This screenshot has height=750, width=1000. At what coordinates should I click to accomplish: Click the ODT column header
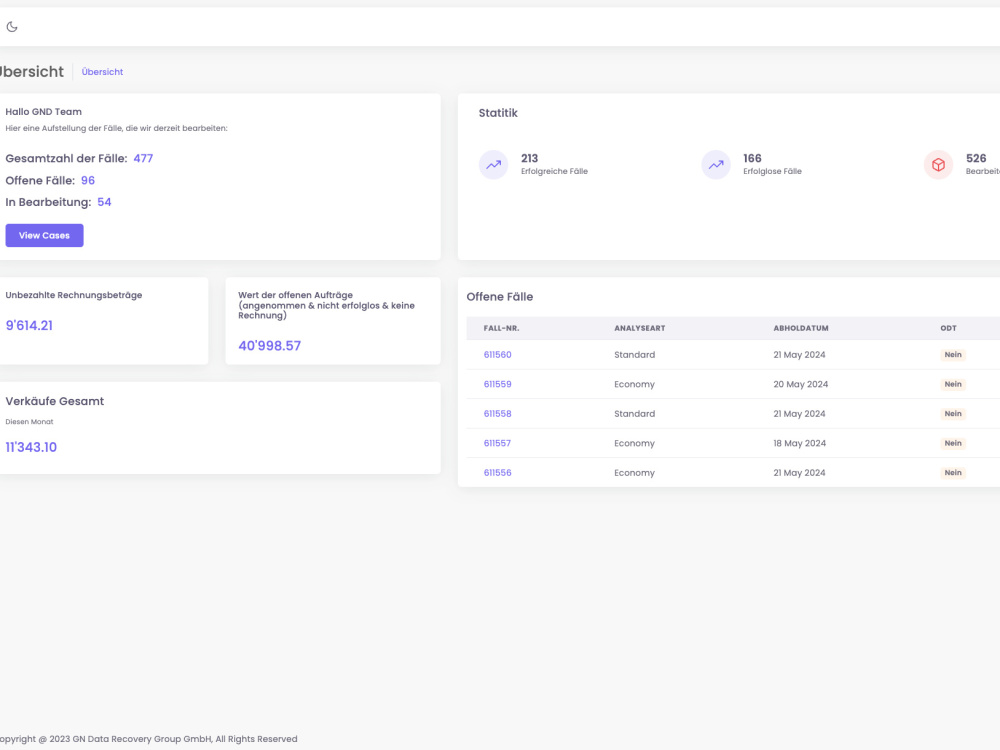tap(948, 328)
